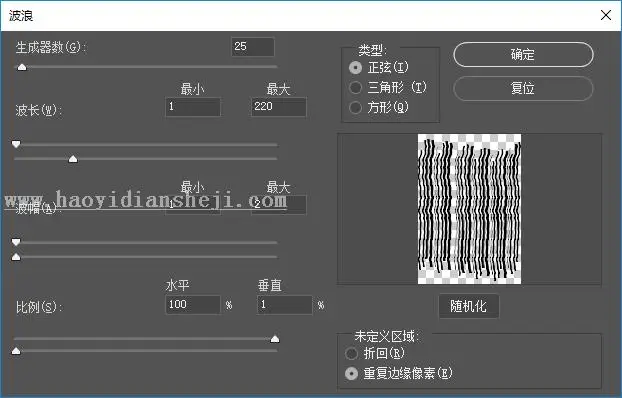Click the 波长 minimum slider handle
This screenshot has width=622, height=398.
[16, 144]
